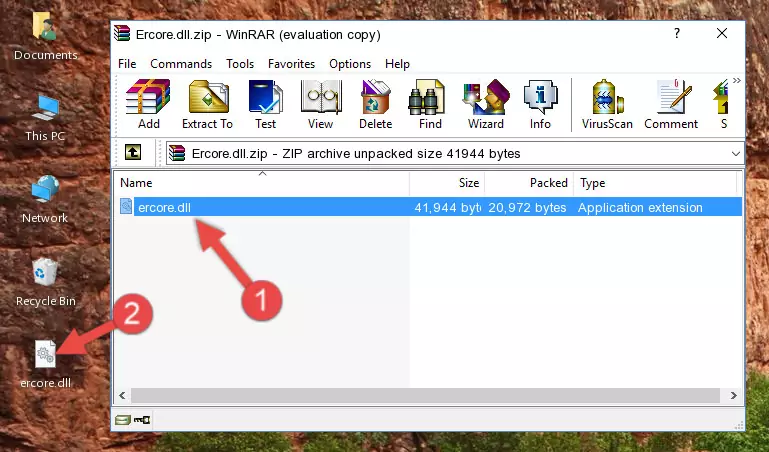The image size is (769, 452).
Task: Sort by Size column header
Action: [x=447, y=183]
